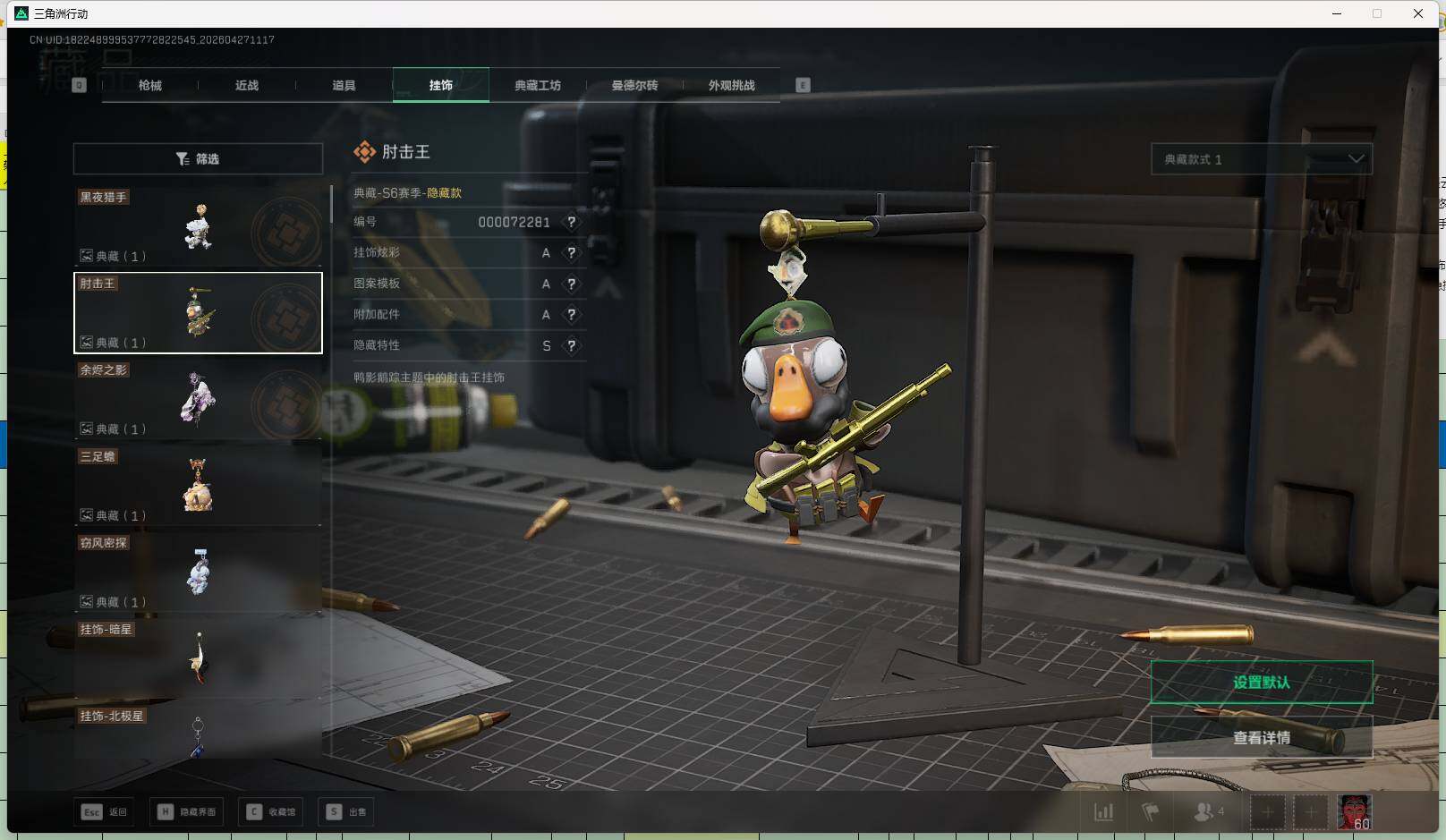Viewport: 1446px width, 840px height.
Task: Click the 三角洲行动 app icon in title bar
Action: click(x=21, y=13)
